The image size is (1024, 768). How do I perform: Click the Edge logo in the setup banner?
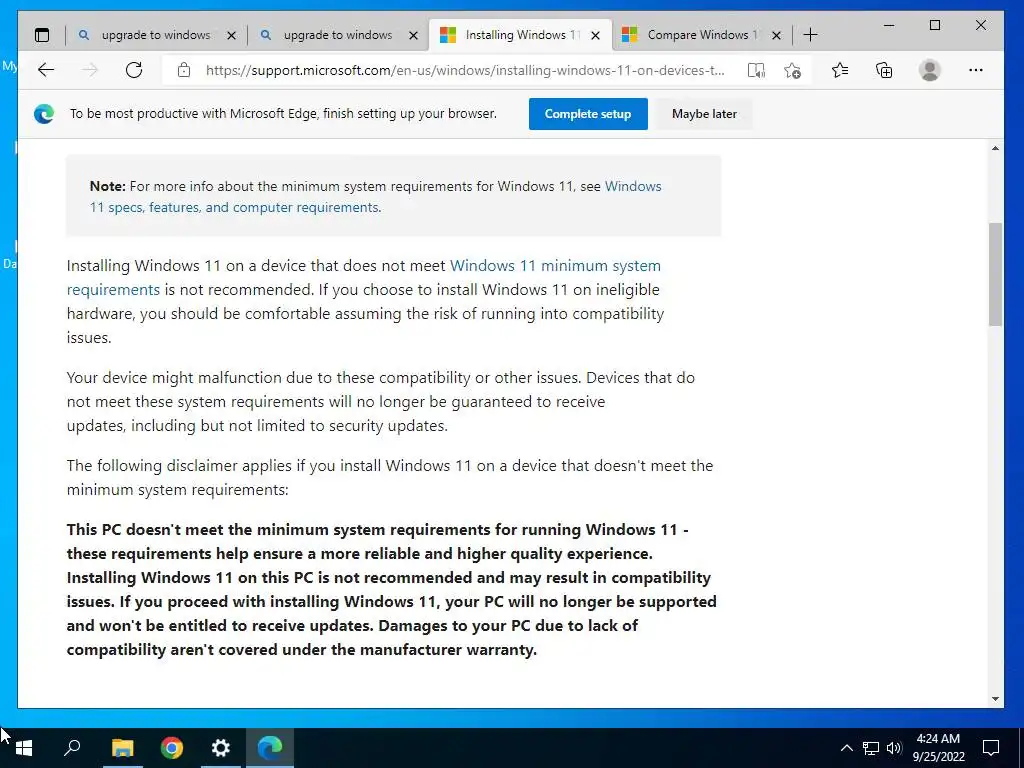(x=44, y=114)
